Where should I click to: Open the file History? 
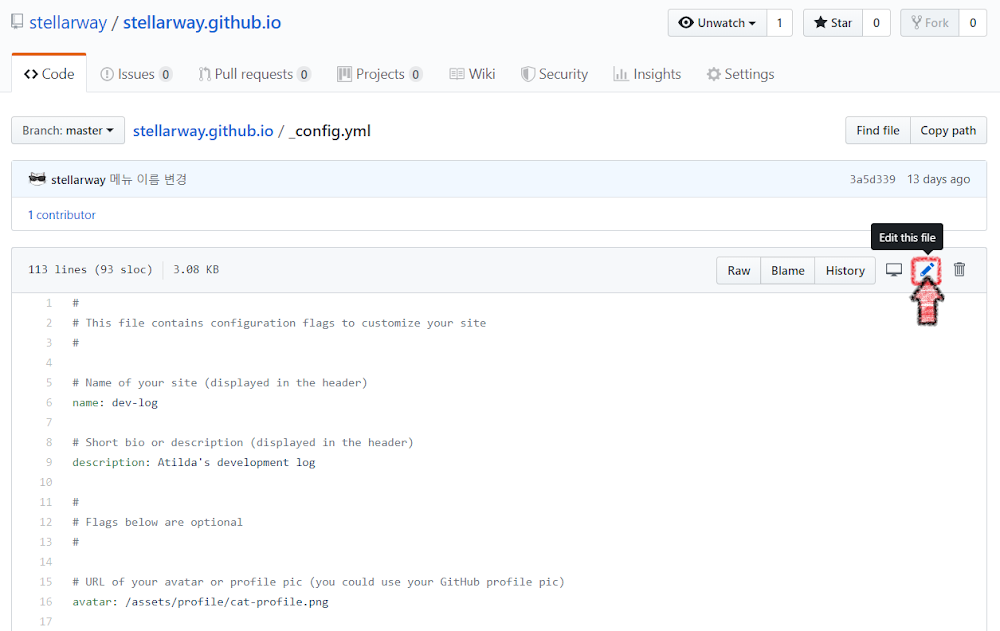845,271
